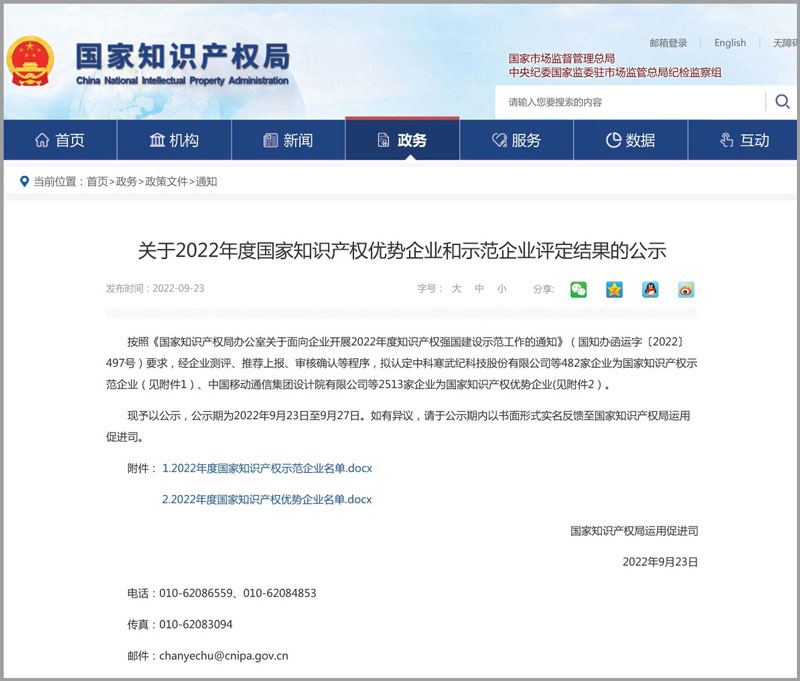Set font size to 中
The height and width of the screenshot is (681, 800).
pos(479,289)
